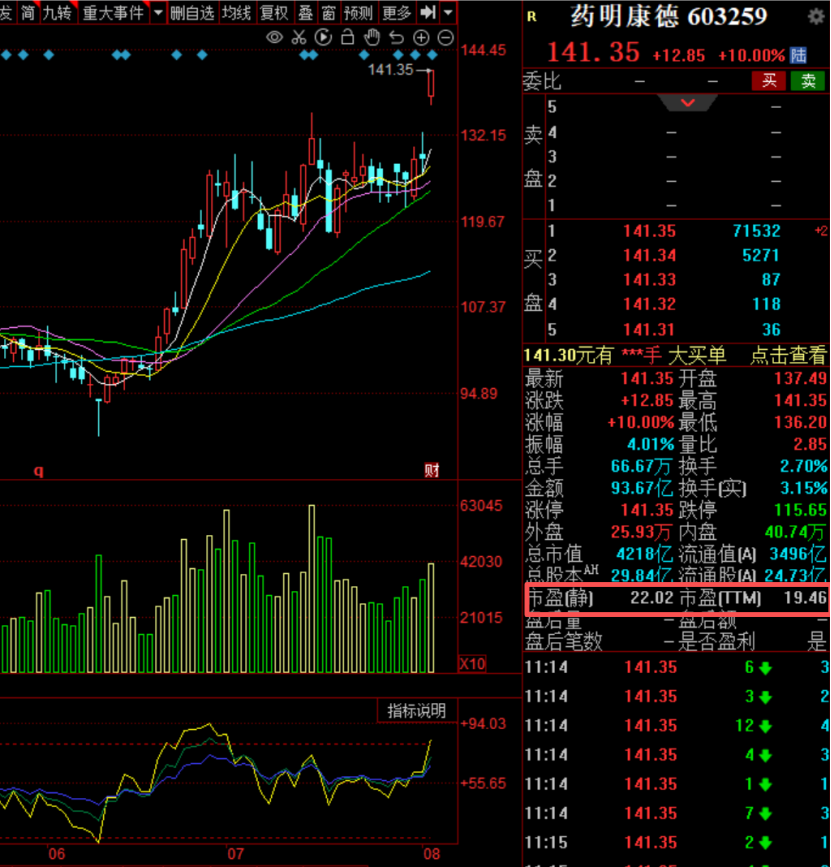831x867 pixels.
Task: Click the 11:15 trade tick row
Action: (x=676, y=843)
